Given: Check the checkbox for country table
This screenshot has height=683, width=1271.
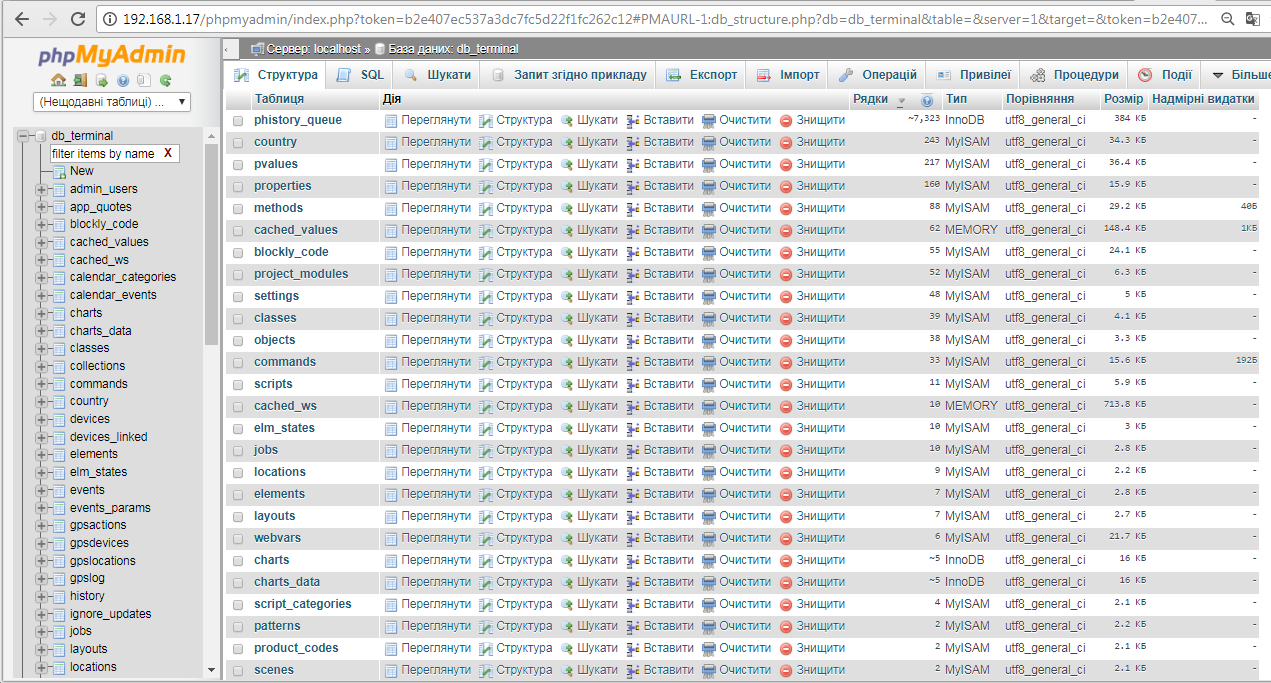Looking at the screenshot, I should coord(237,141).
